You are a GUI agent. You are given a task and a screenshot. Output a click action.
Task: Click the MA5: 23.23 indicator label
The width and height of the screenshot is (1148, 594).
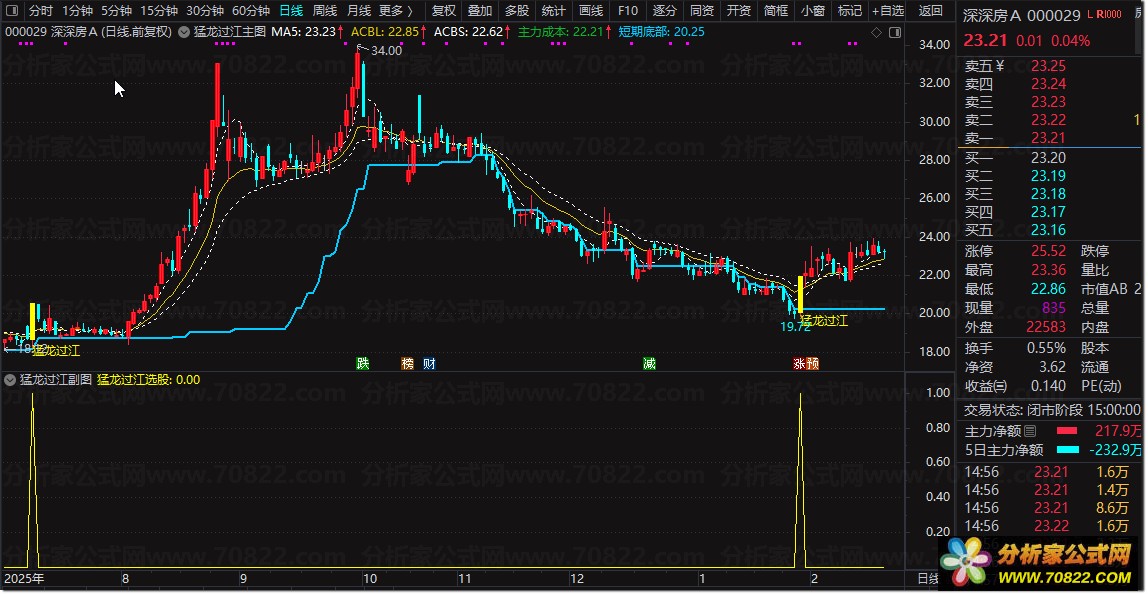pos(303,32)
